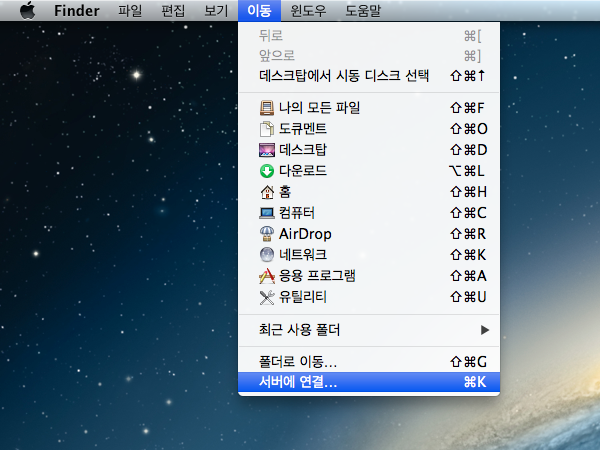Open the 보기 menu
This screenshot has width=600, height=450.
(x=216, y=11)
